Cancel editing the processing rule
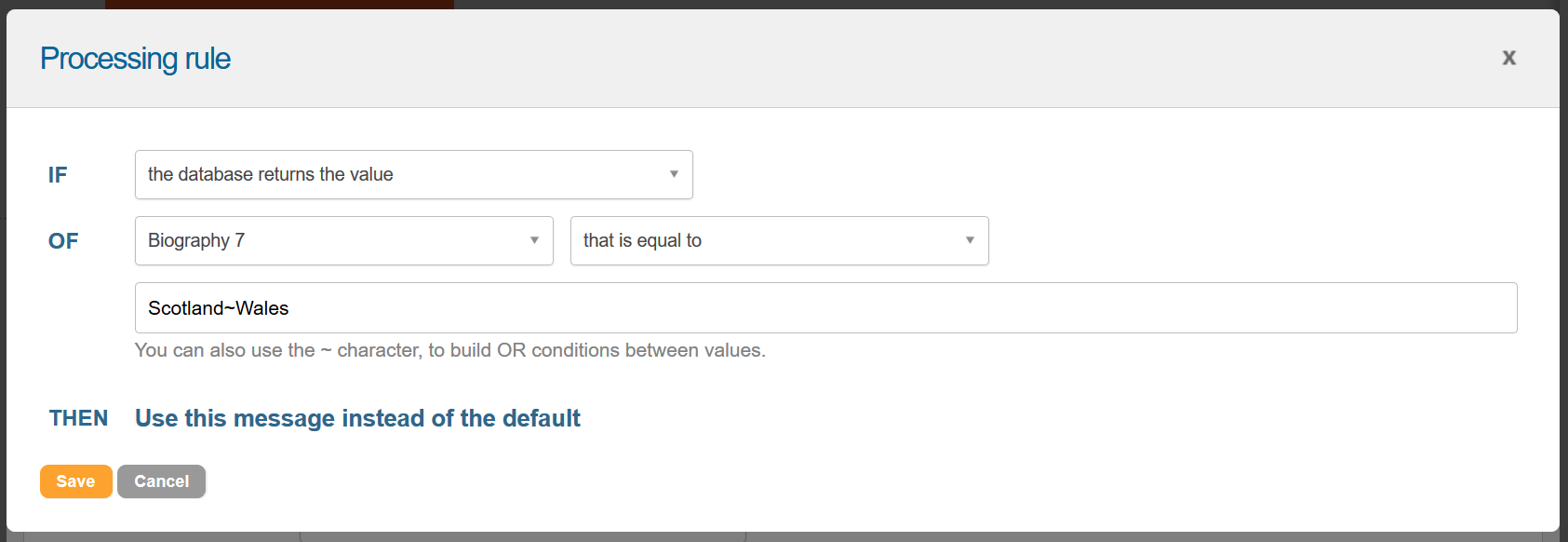Image resolution: width=1568 pixels, height=542 pixels. 161,481
